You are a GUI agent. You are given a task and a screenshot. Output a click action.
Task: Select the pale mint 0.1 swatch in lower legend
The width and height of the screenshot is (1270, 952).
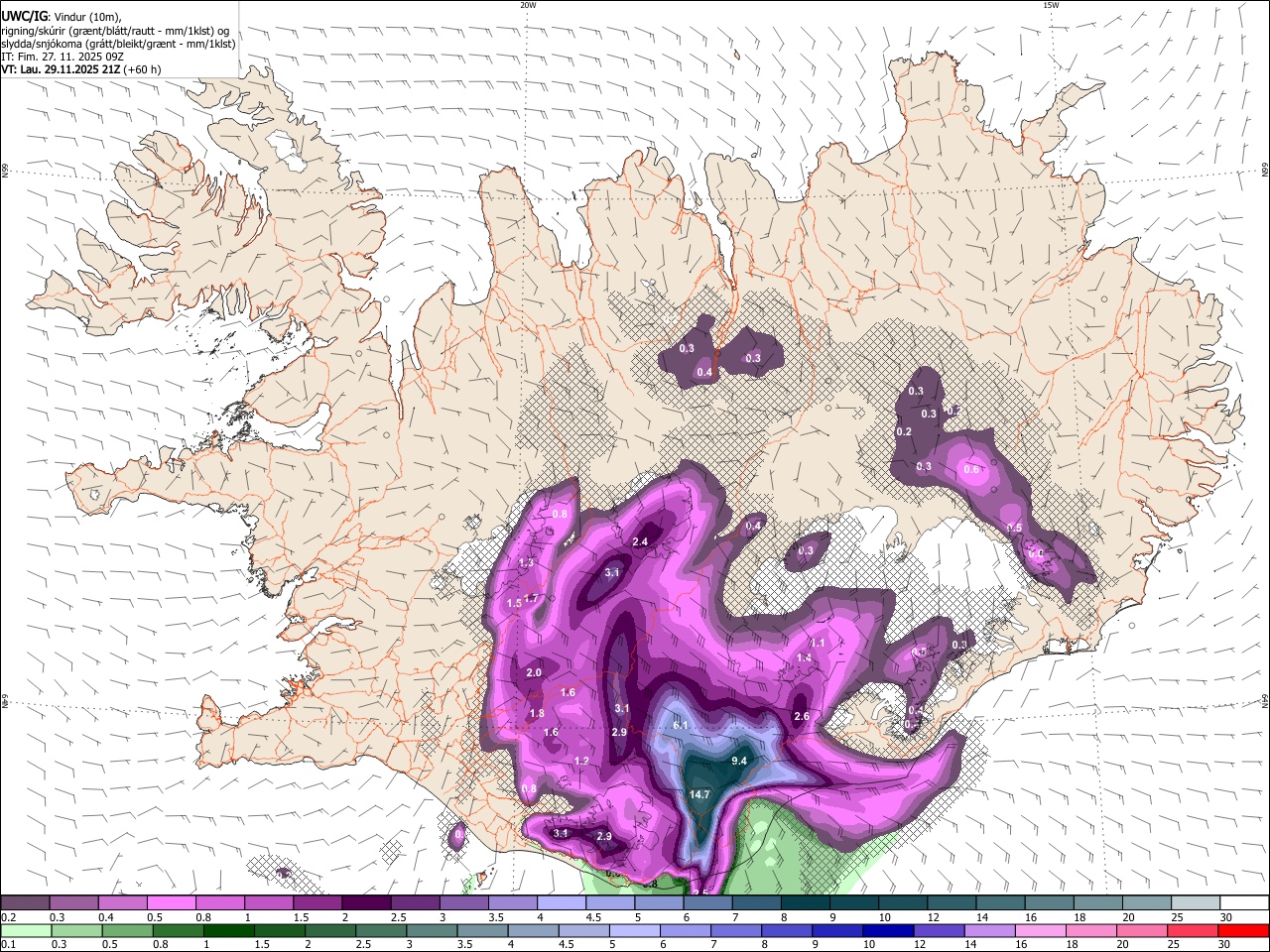pyautogui.click(x=26, y=930)
